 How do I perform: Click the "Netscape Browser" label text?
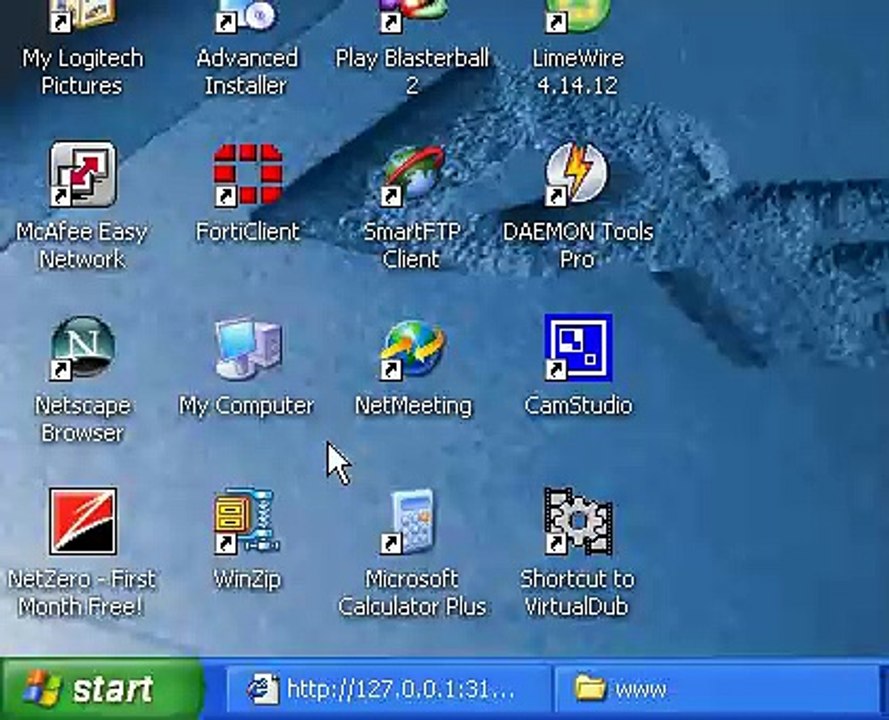83,419
